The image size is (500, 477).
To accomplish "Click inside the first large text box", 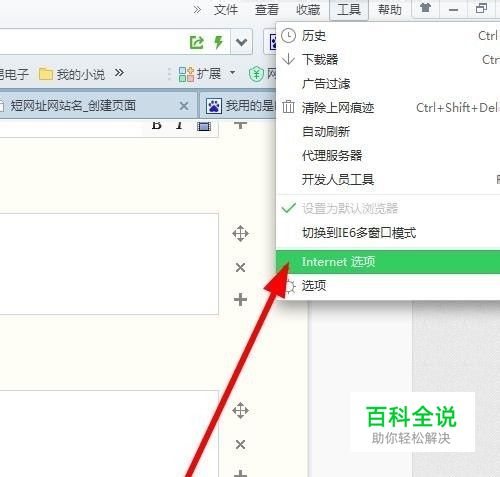I will click(109, 264).
